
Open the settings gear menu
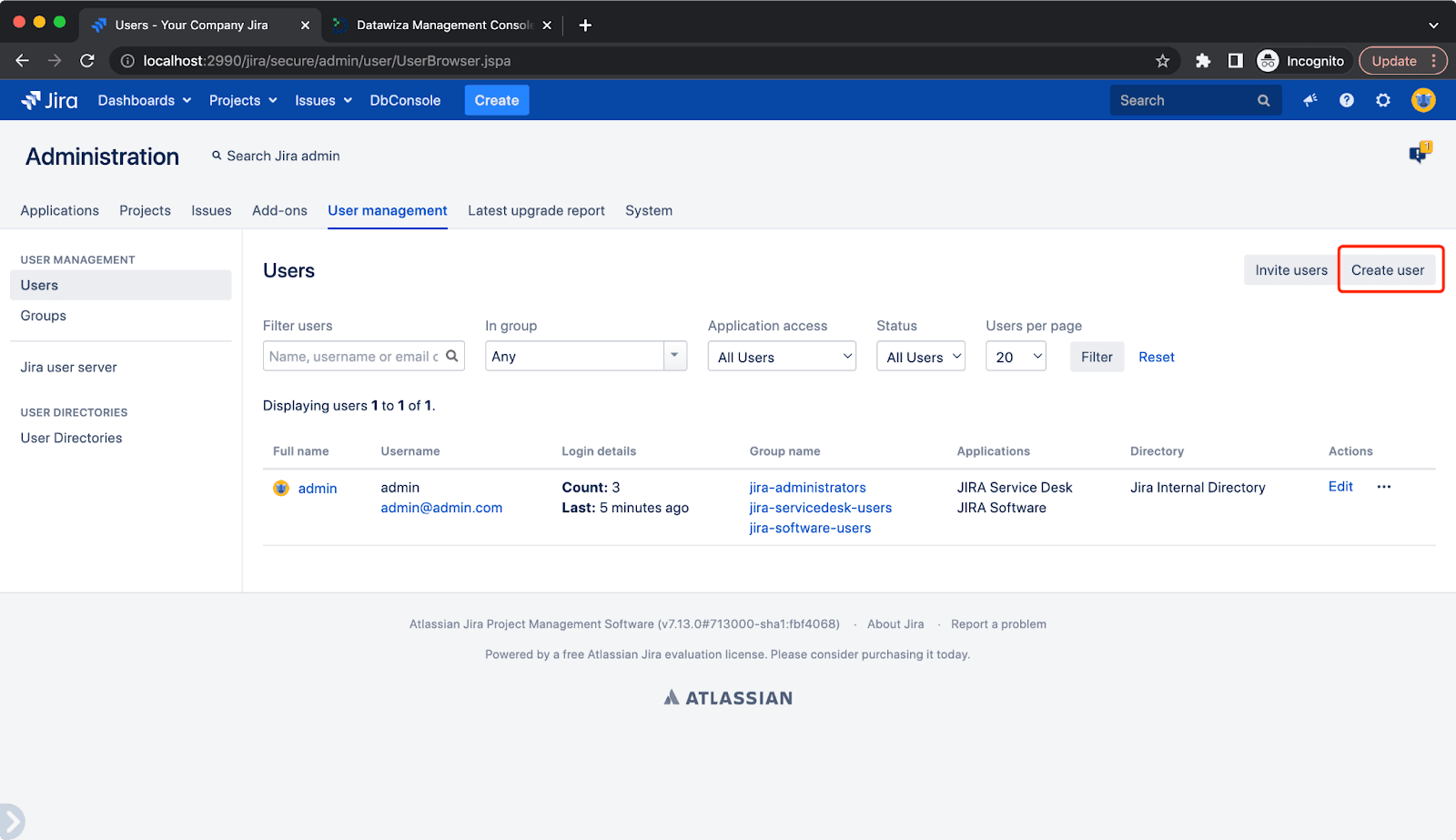(1383, 100)
